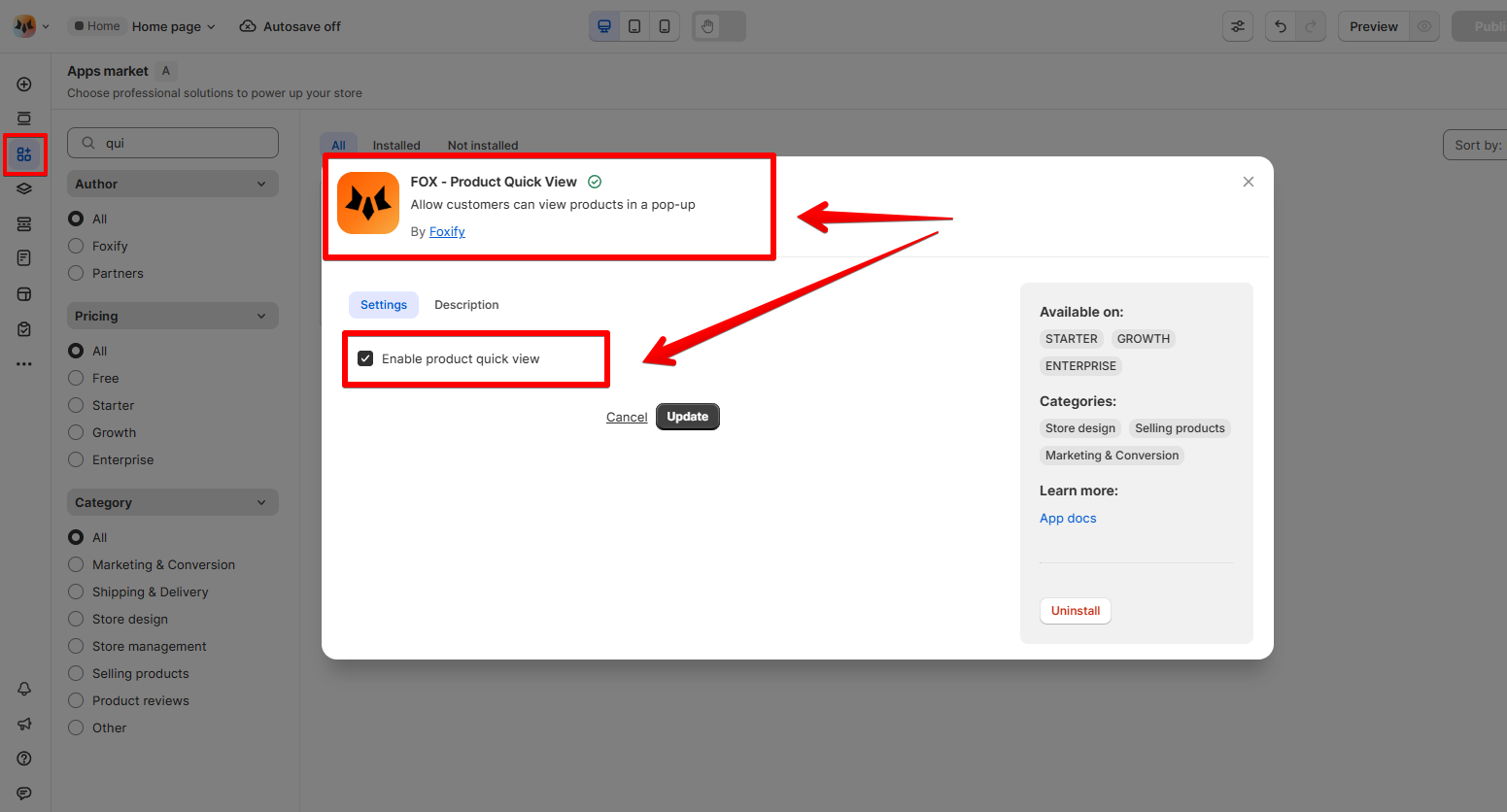Screen dimensions: 1507x812
Task: Show the Not installed apps tab
Action: [483, 145]
